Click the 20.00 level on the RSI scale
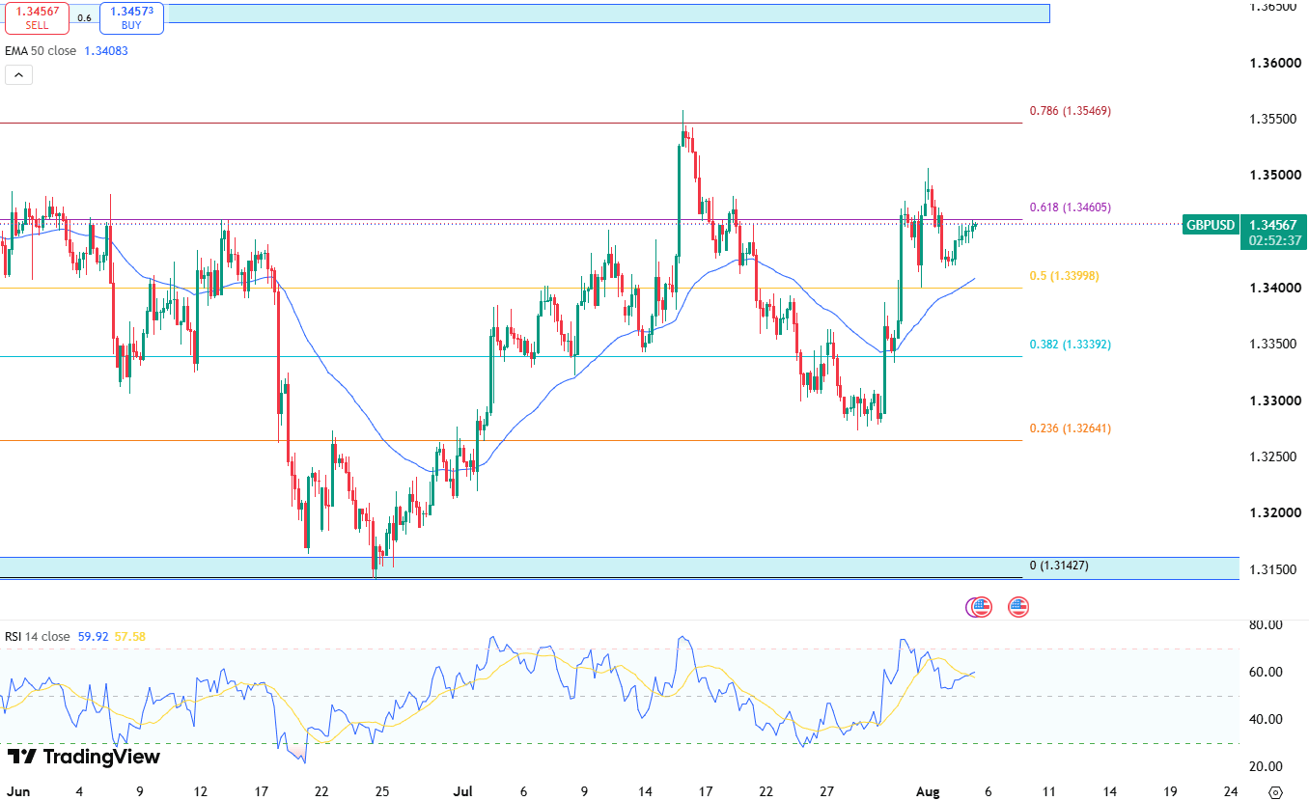Image resolution: width=1309 pixels, height=801 pixels. 1267,766
